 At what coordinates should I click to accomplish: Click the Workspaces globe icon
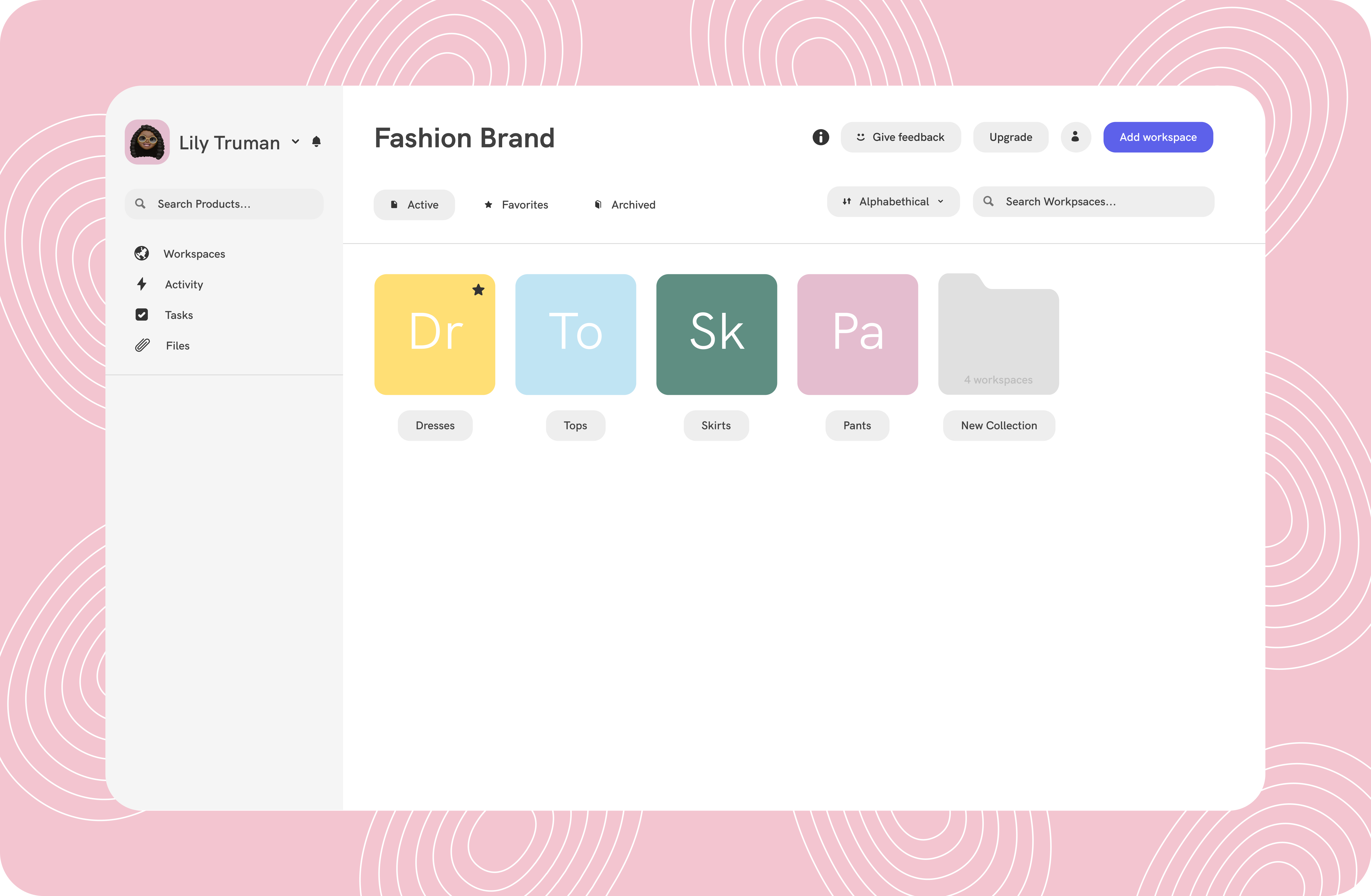point(142,254)
